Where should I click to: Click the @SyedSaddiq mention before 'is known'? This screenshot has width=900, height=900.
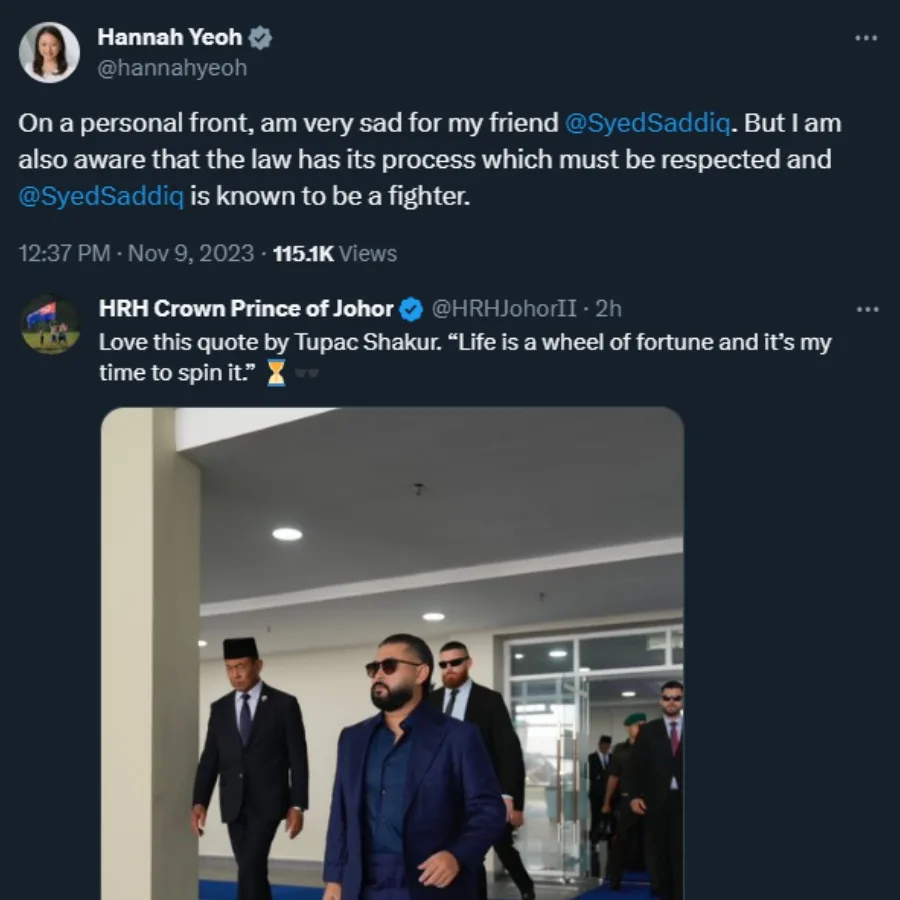coord(101,196)
